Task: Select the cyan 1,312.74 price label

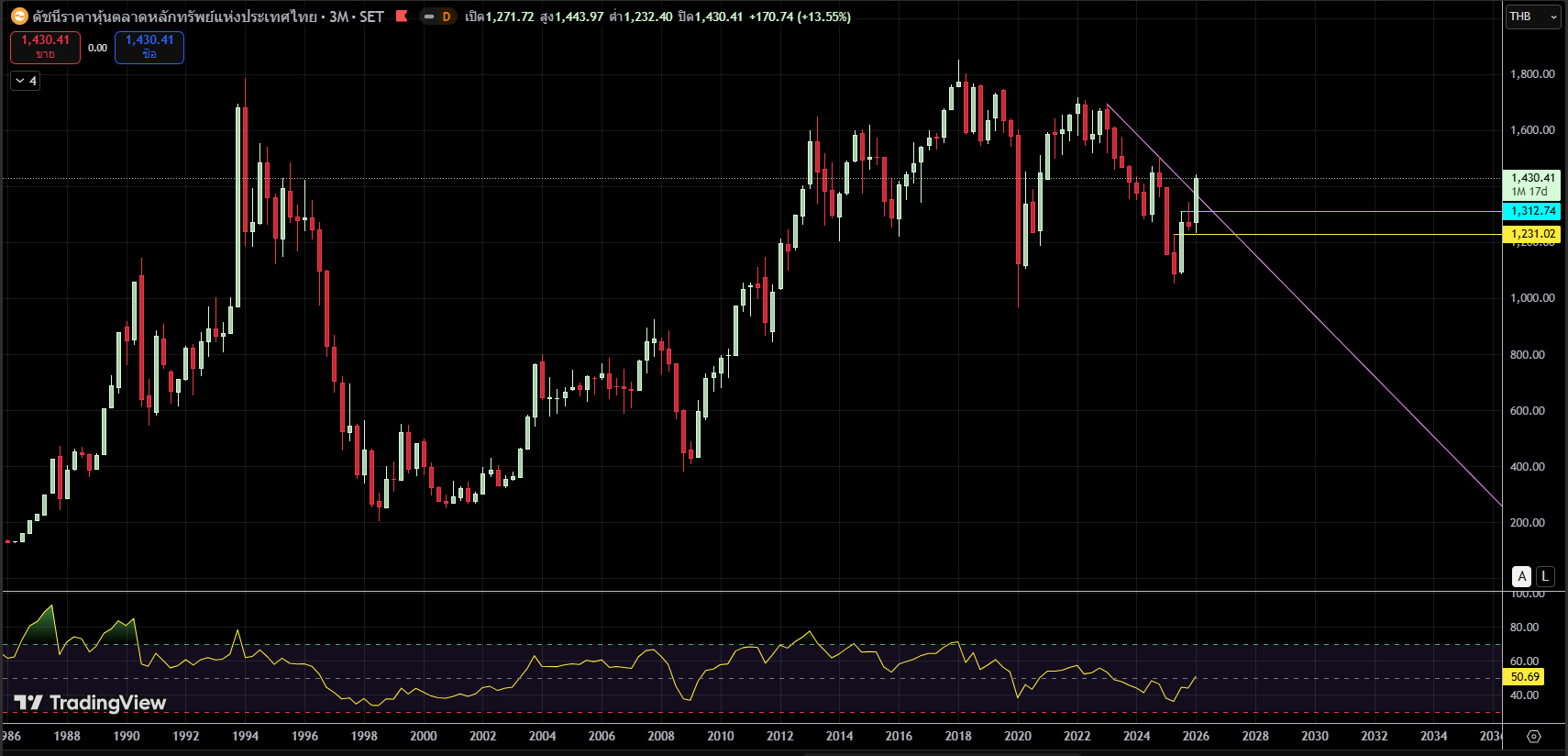Action: pyautogui.click(x=1533, y=211)
